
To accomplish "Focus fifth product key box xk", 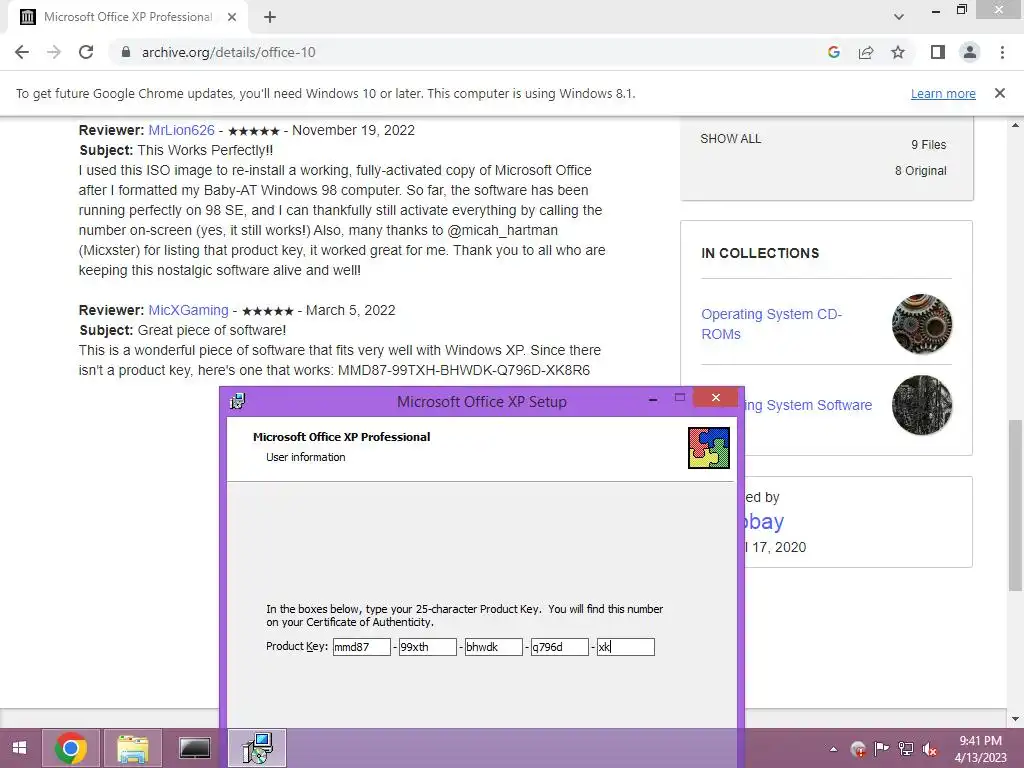I will (626, 647).
